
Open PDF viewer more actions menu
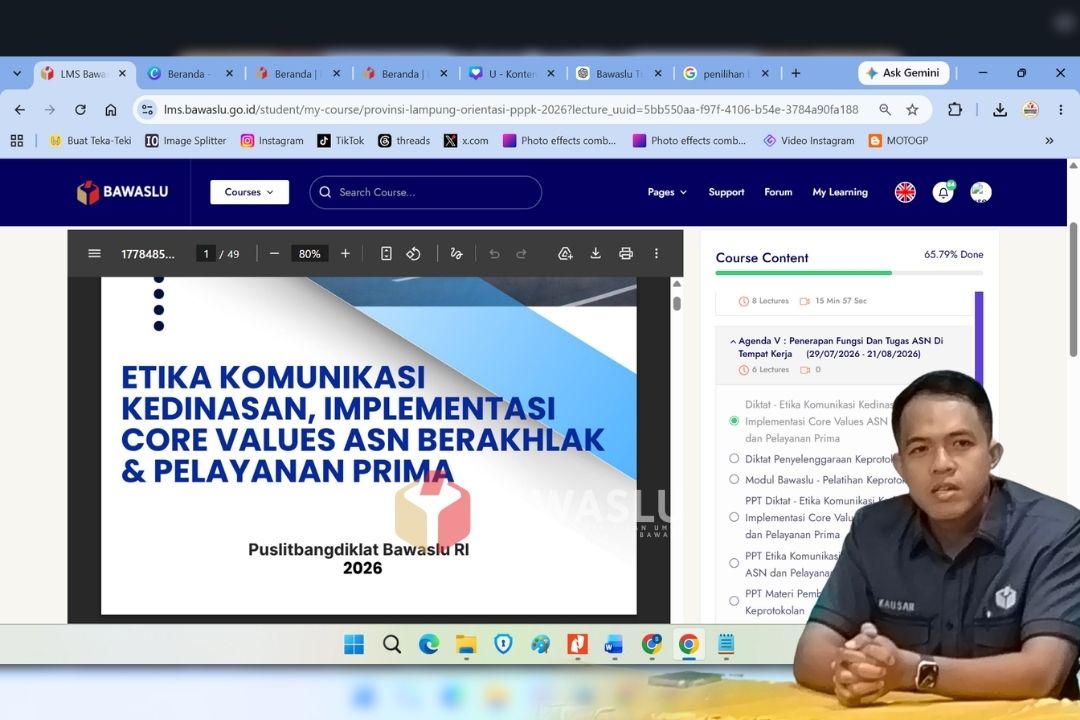point(656,254)
